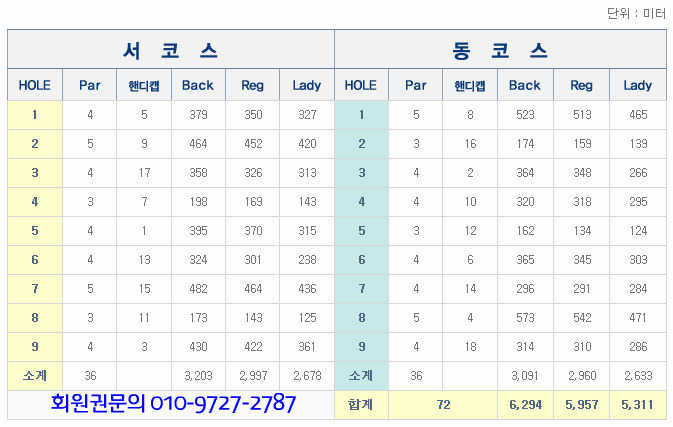This screenshot has height=427, width=673.
Task: Select the 서코스 hole 6 Lady value 238
Action: coord(307,260)
